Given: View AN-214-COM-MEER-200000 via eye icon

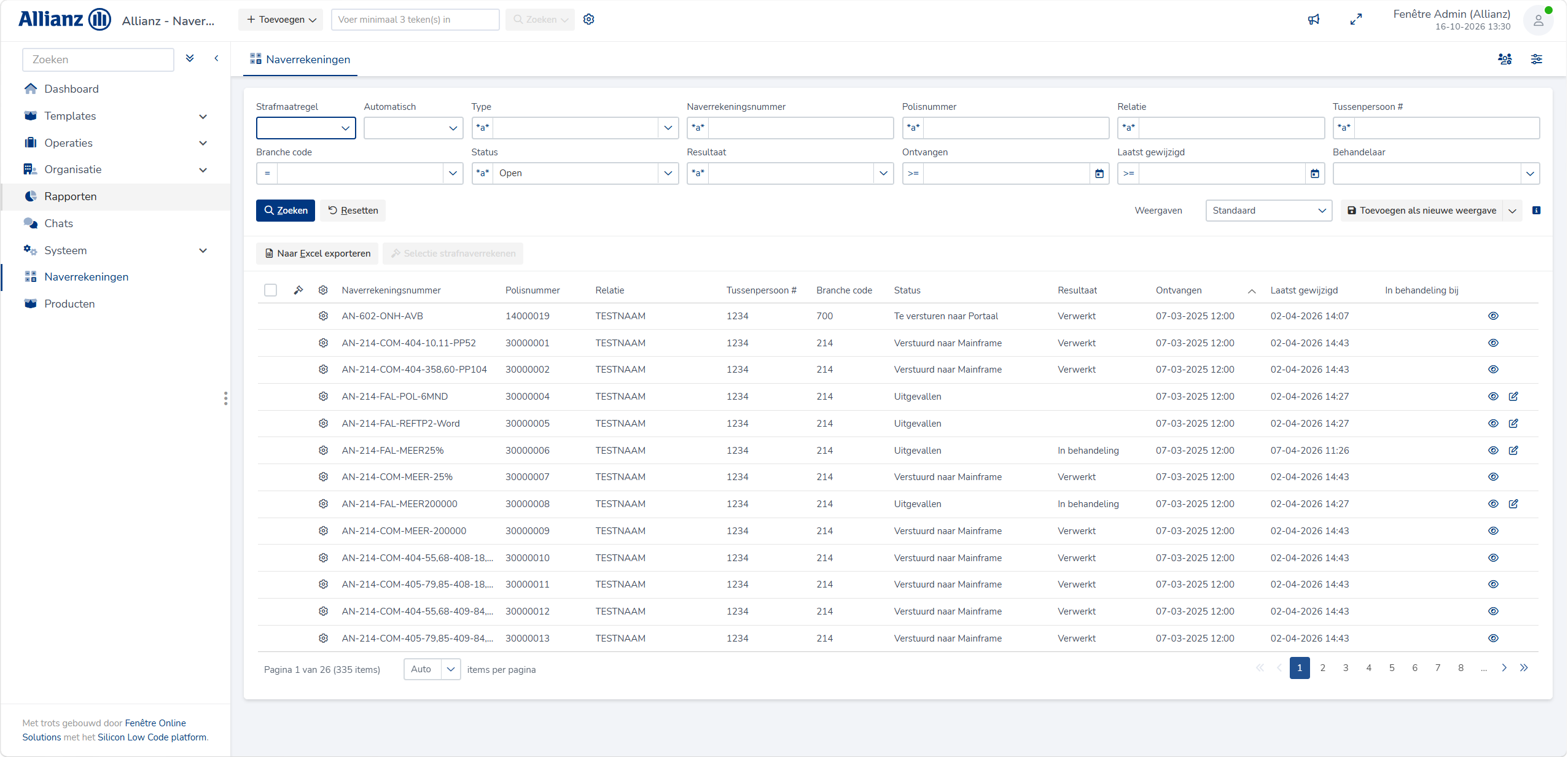Looking at the screenshot, I should (x=1493, y=531).
